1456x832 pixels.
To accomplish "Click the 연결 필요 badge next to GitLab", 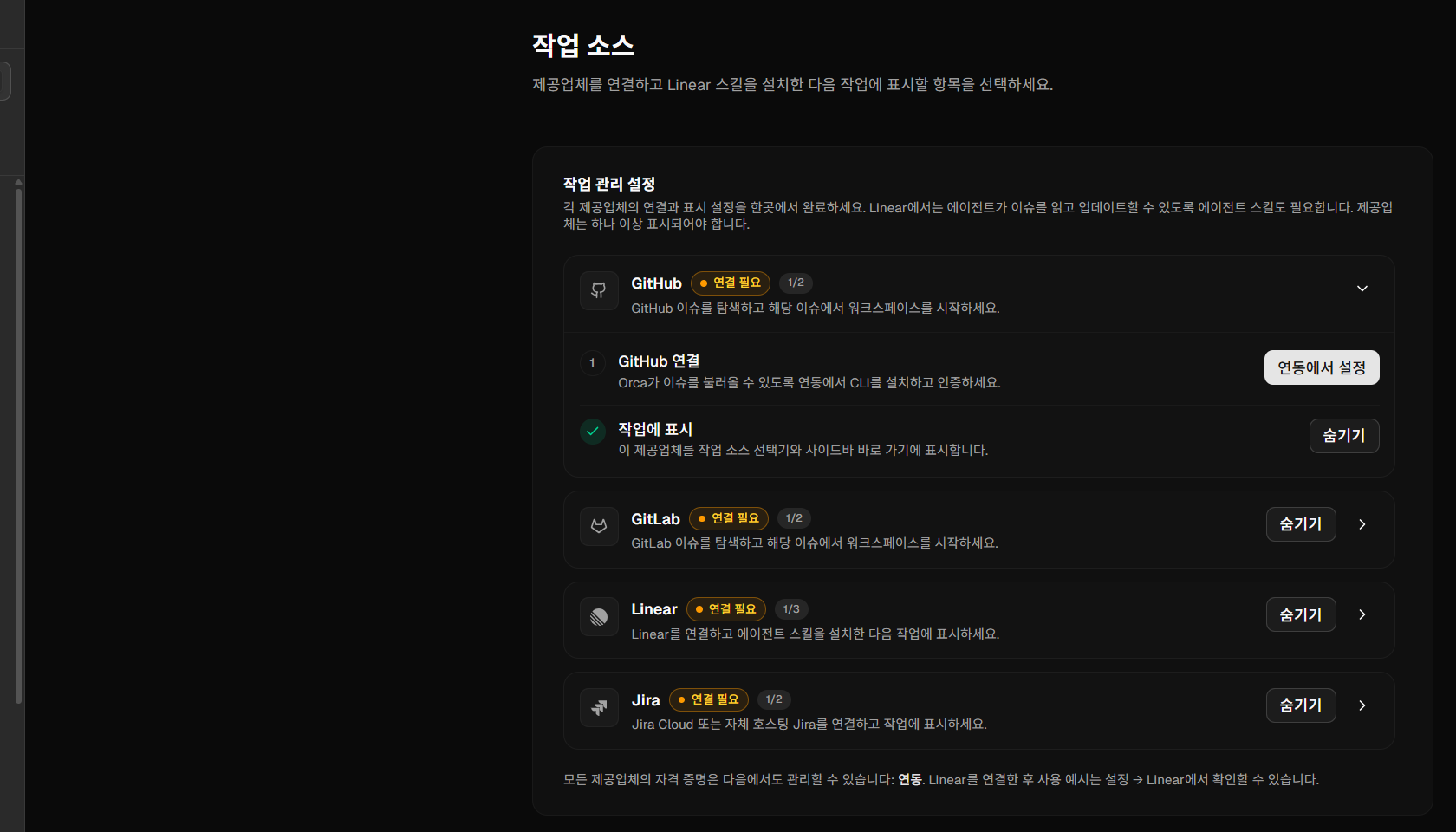I will [729, 518].
